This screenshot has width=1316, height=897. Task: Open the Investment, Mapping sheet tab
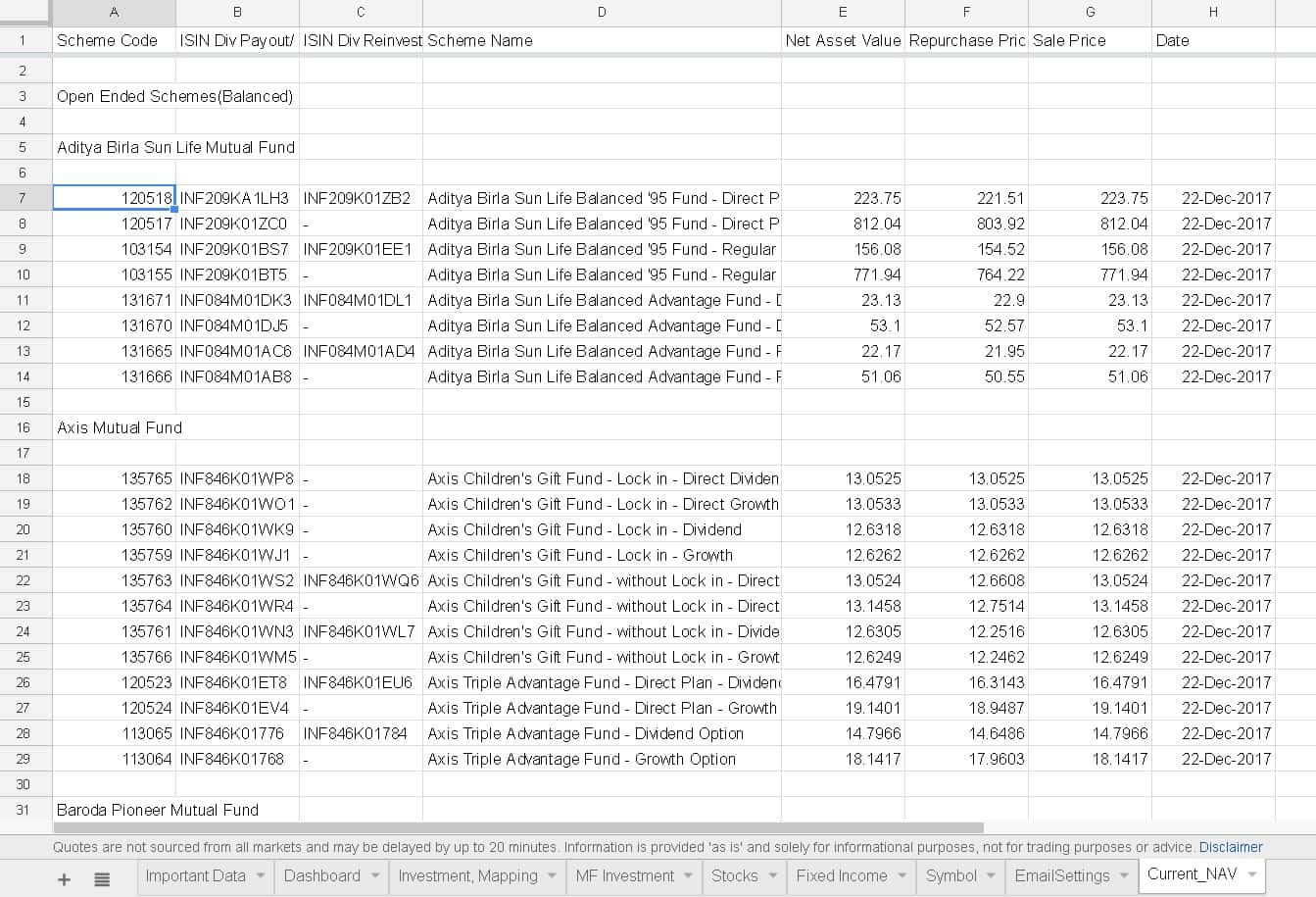point(467,876)
